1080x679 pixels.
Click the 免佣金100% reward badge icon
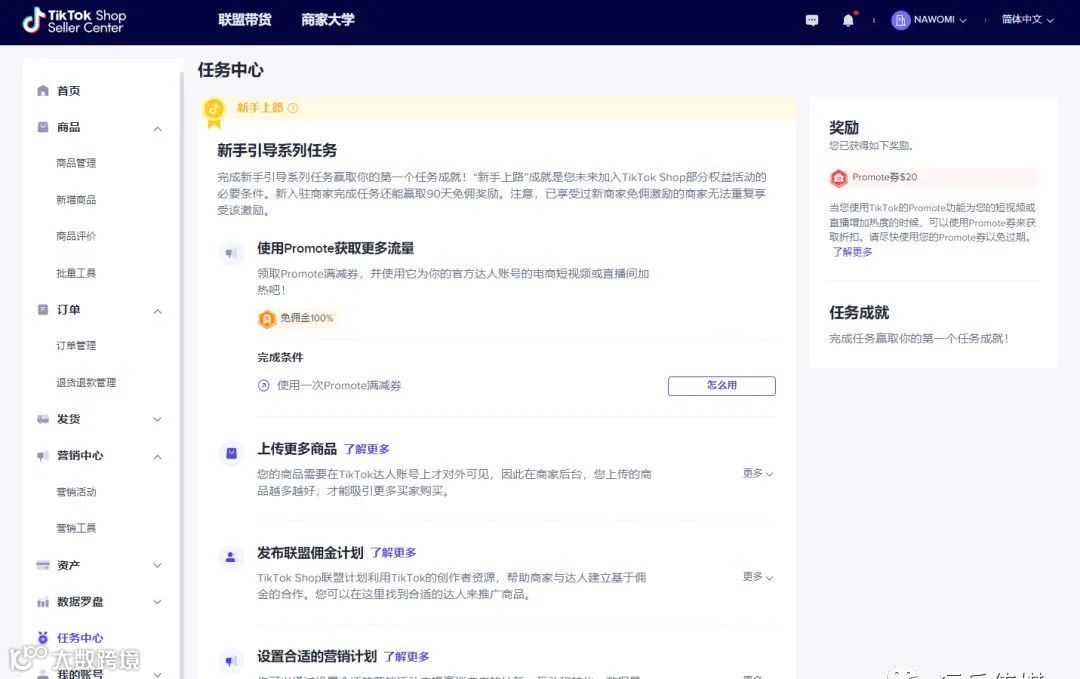(267, 318)
